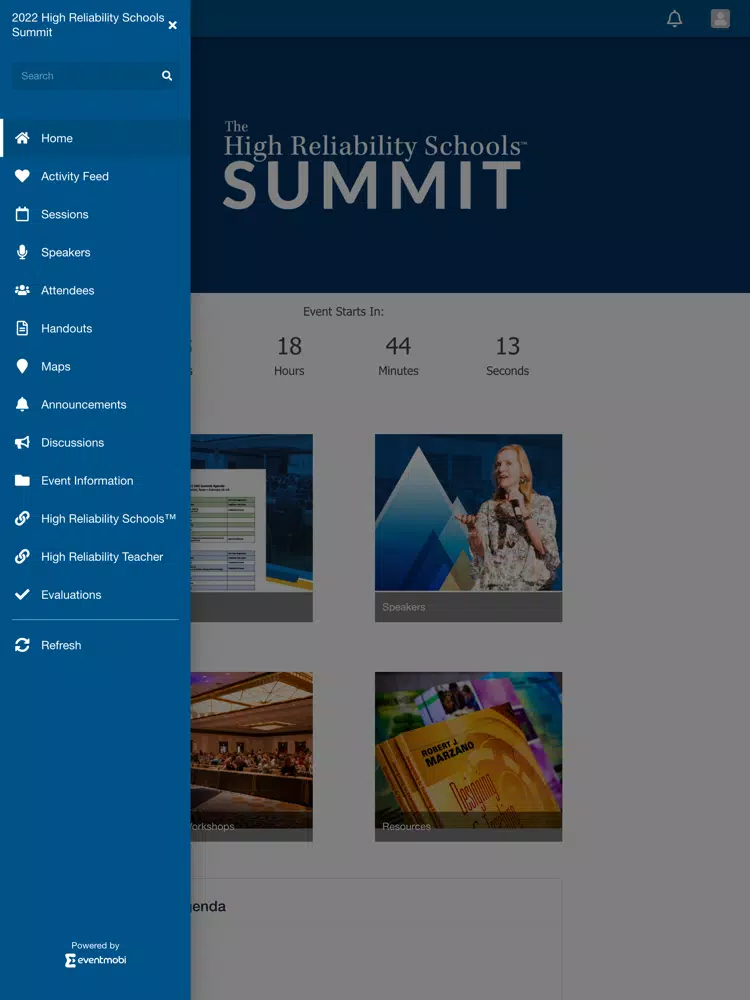
Task: Click the eventmobi logo link
Action: click(x=96, y=960)
